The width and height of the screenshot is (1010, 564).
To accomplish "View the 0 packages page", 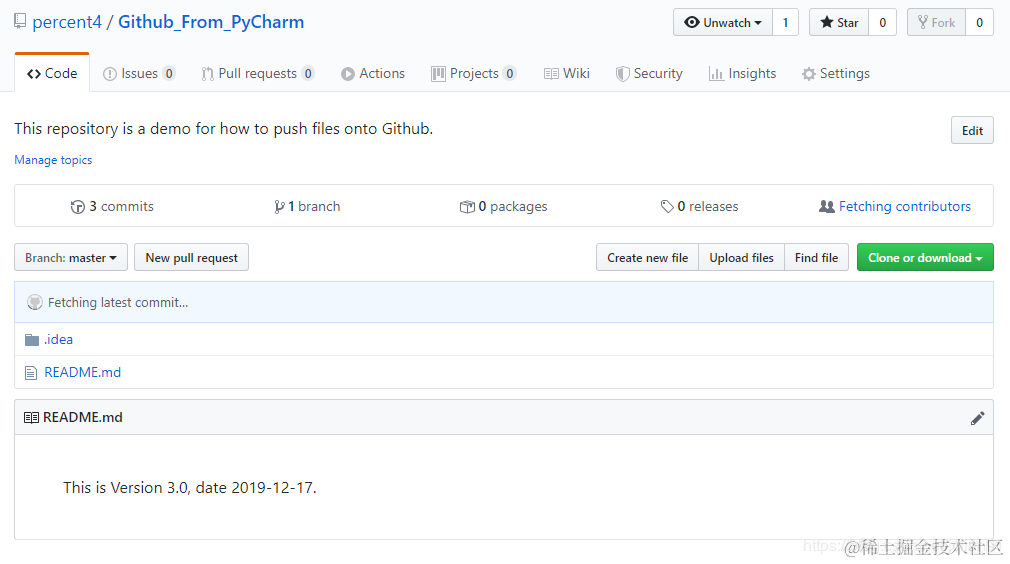I will pyautogui.click(x=503, y=206).
